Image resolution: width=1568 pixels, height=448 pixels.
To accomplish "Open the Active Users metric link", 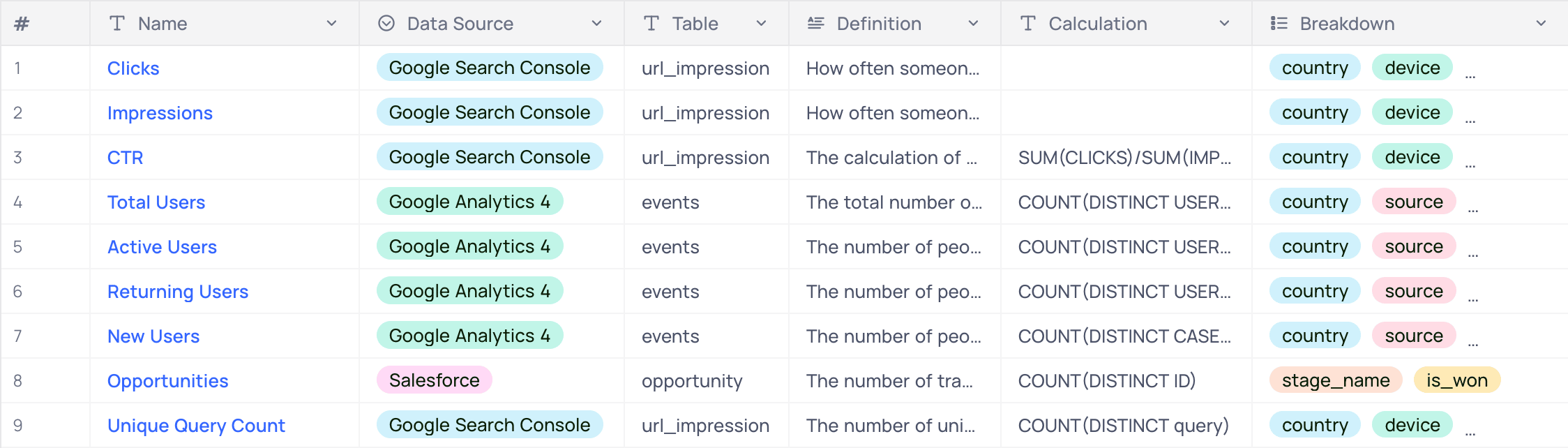I will pyautogui.click(x=162, y=247).
